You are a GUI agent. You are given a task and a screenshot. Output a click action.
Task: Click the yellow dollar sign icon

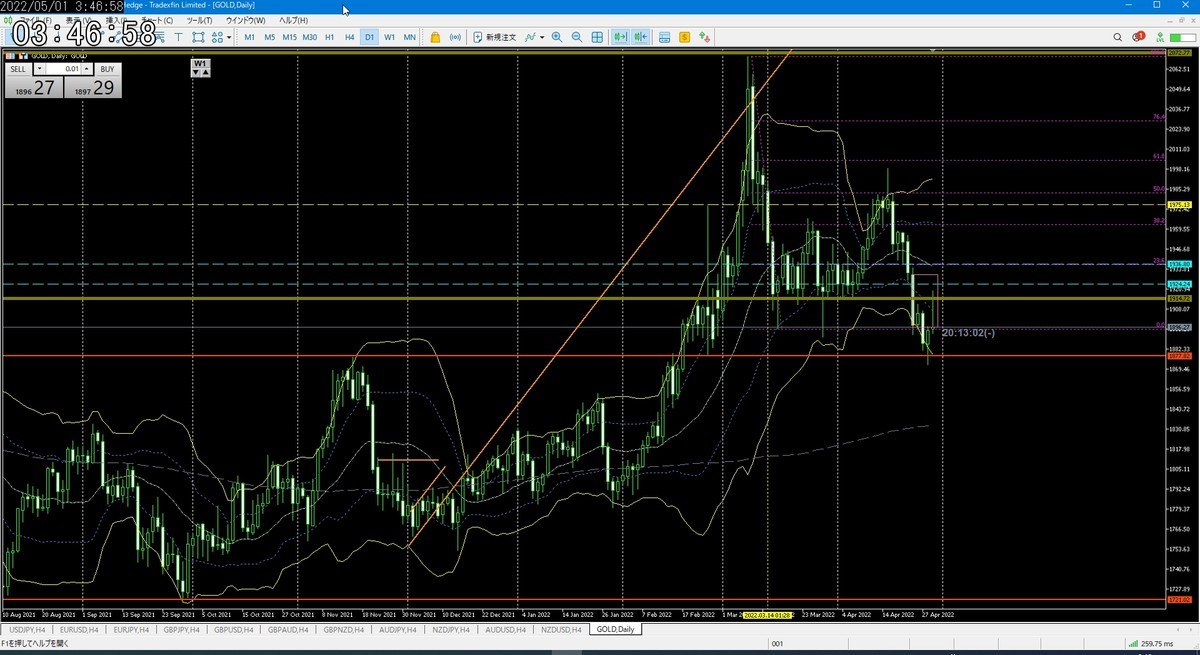(x=684, y=37)
